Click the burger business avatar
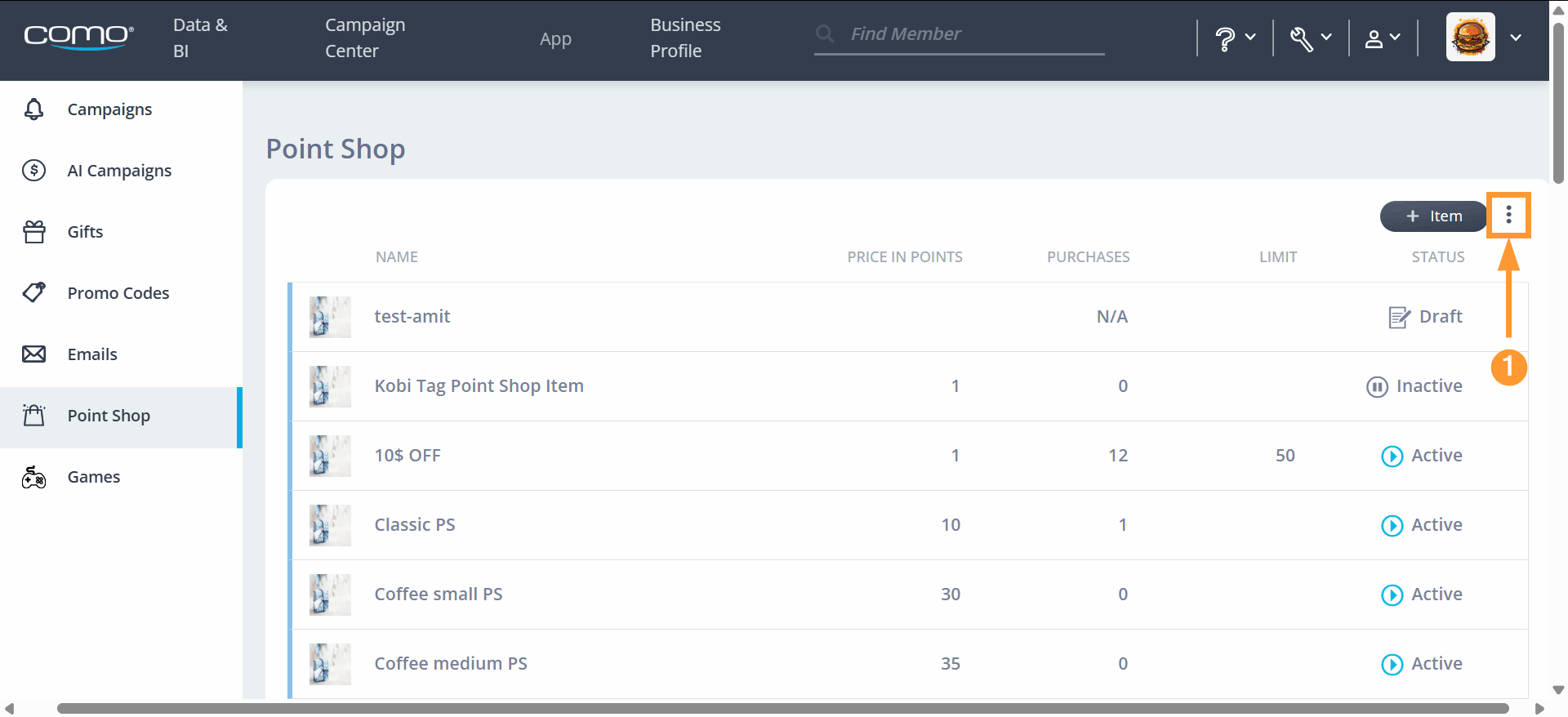The height and width of the screenshot is (717, 1568). [x=1470, y=37]
